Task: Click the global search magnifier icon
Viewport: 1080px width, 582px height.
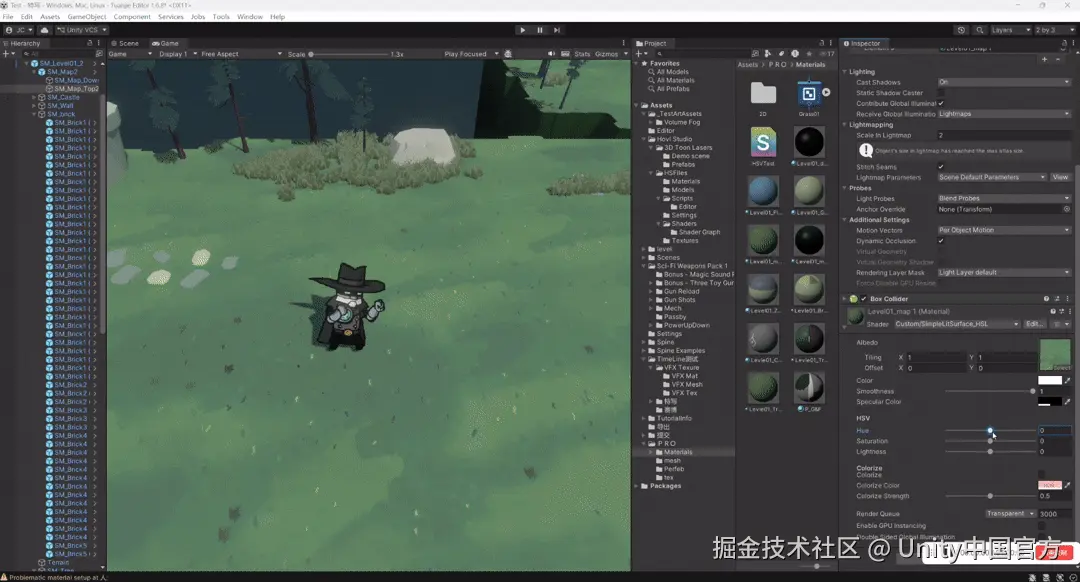Action: coord(979,30)
